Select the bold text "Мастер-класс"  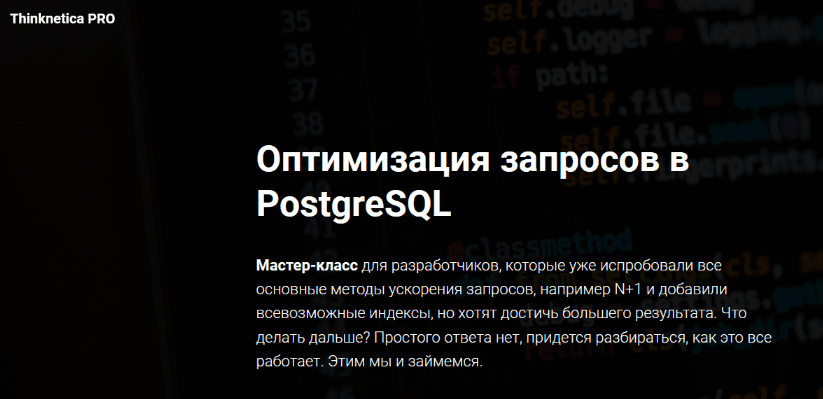pos(307,266)
